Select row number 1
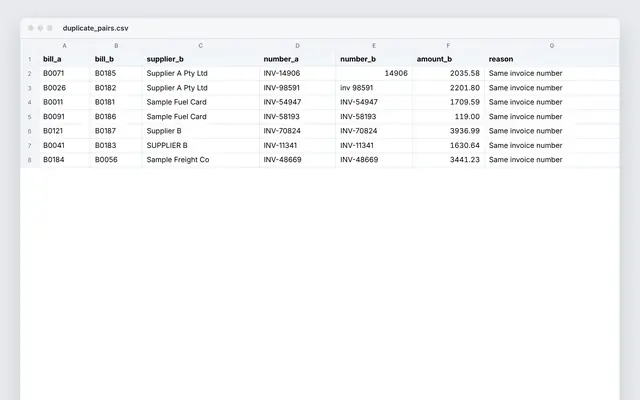The width and height of the screenshot is (640, 400). click(29, 59)
